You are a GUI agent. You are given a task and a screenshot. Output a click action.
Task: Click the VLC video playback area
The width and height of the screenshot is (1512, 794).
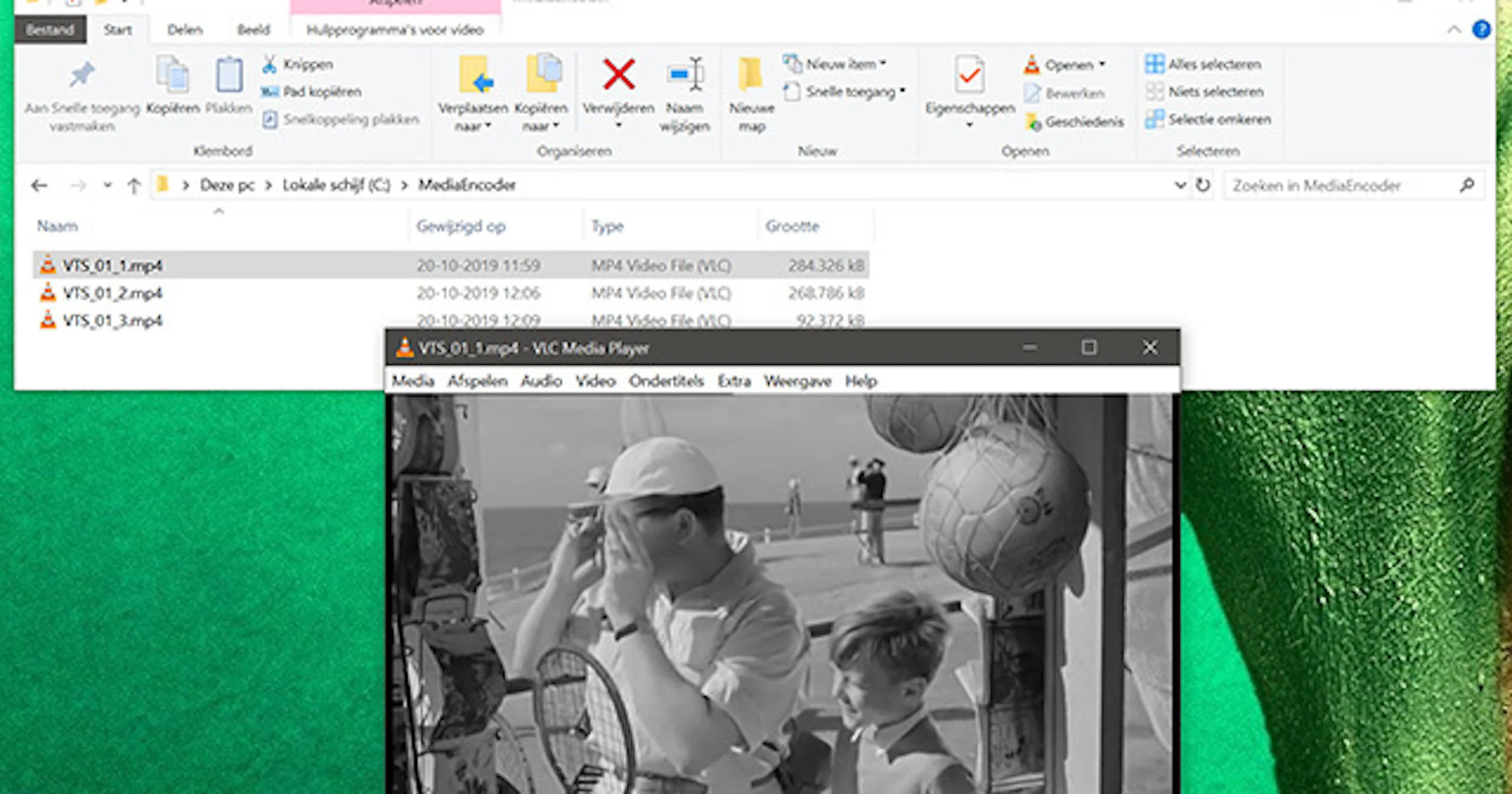point(781,594)
